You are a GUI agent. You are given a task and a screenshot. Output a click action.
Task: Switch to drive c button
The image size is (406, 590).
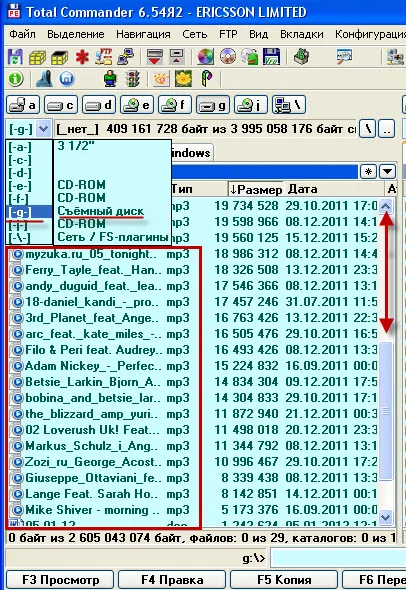tap(61, 105)
